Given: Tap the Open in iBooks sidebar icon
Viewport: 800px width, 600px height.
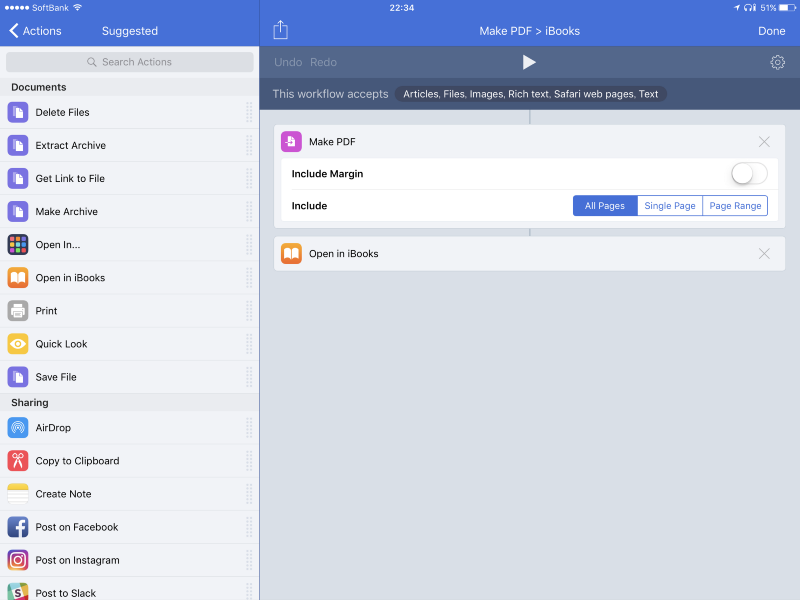Looking at the screenshot, I should 18,278.
